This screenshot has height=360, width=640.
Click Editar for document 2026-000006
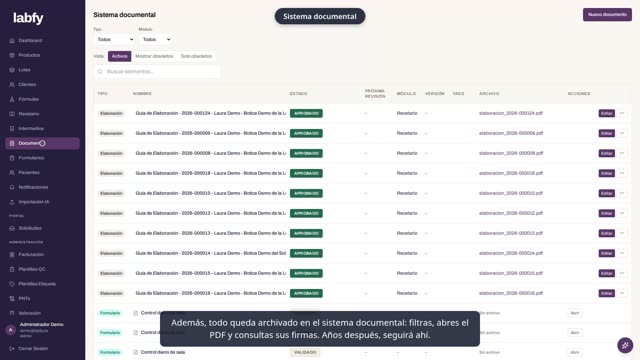tap(607, 133)
